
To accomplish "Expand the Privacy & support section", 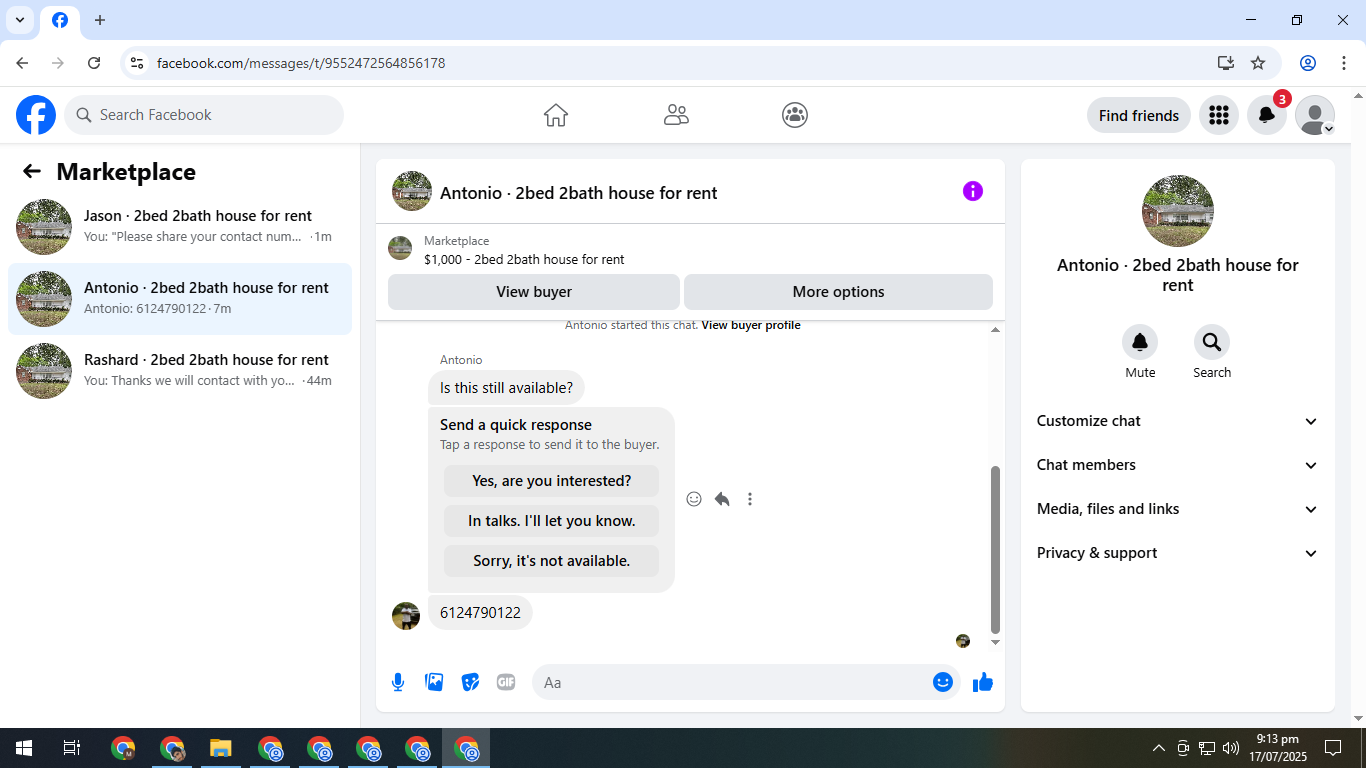I will 1178,553.
